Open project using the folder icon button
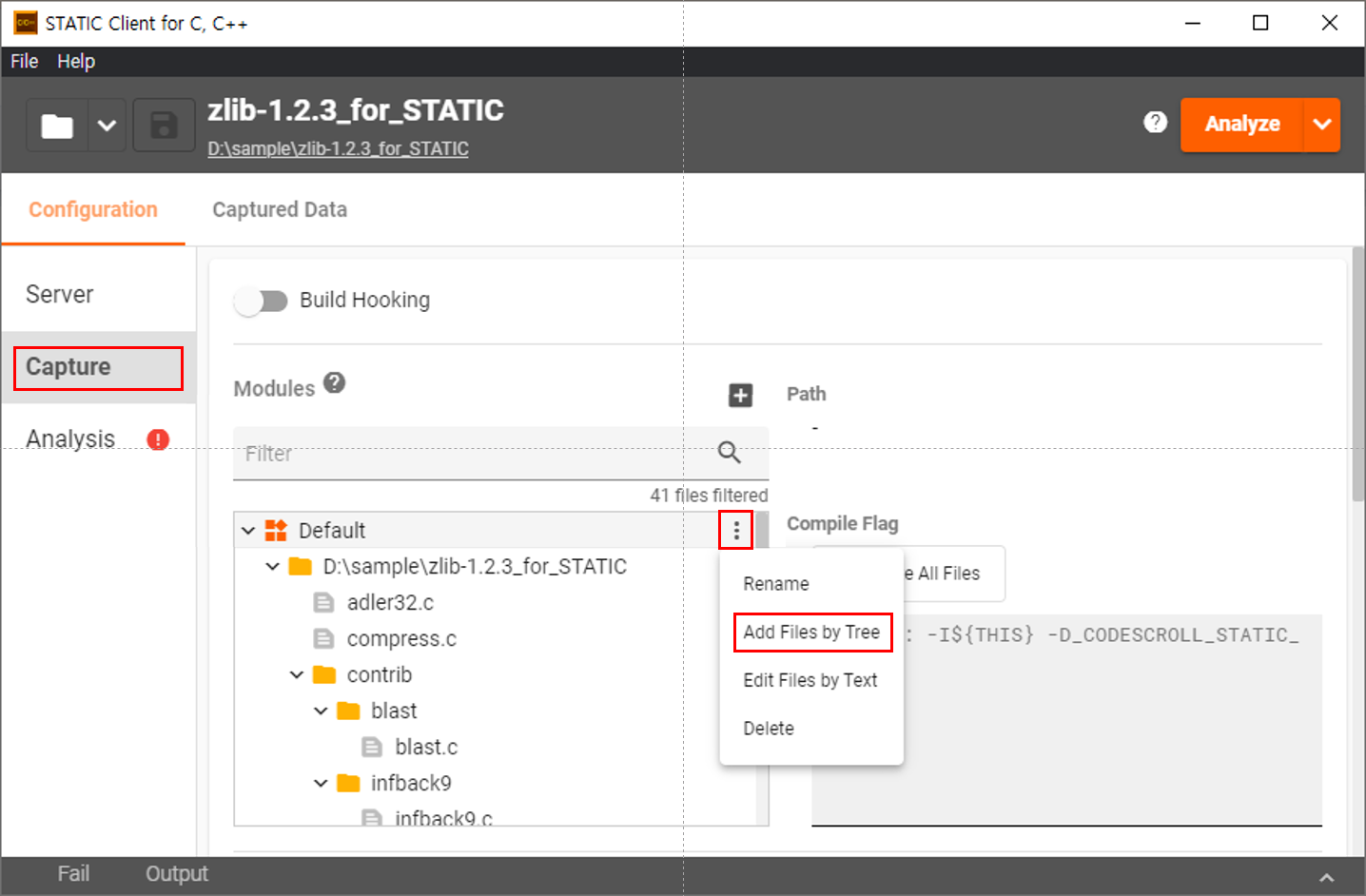This screenshot has height=896, width=1366. [57, 125]
